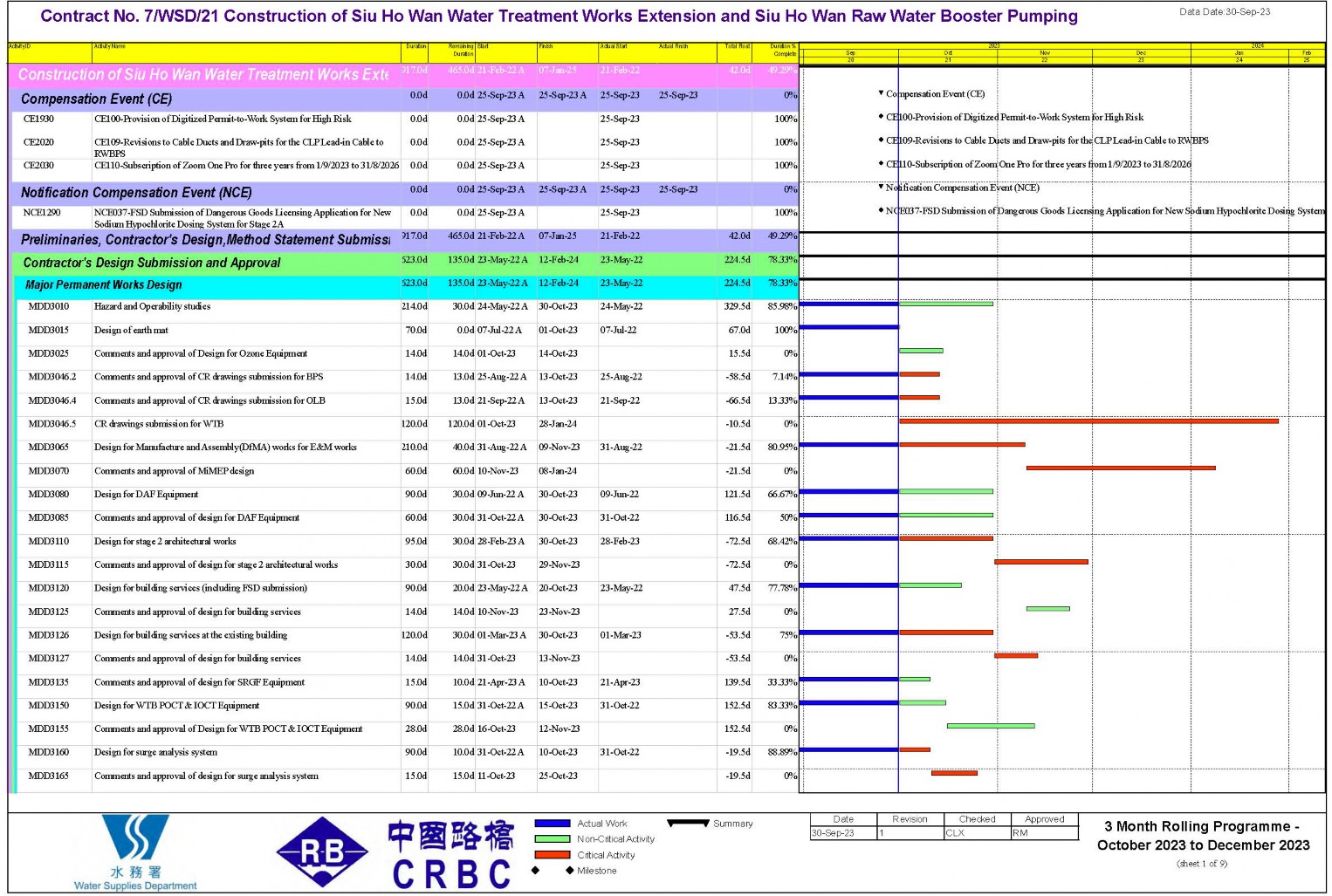Click the green Gantt bar in the MDD3125 row

click(1048, 609)
